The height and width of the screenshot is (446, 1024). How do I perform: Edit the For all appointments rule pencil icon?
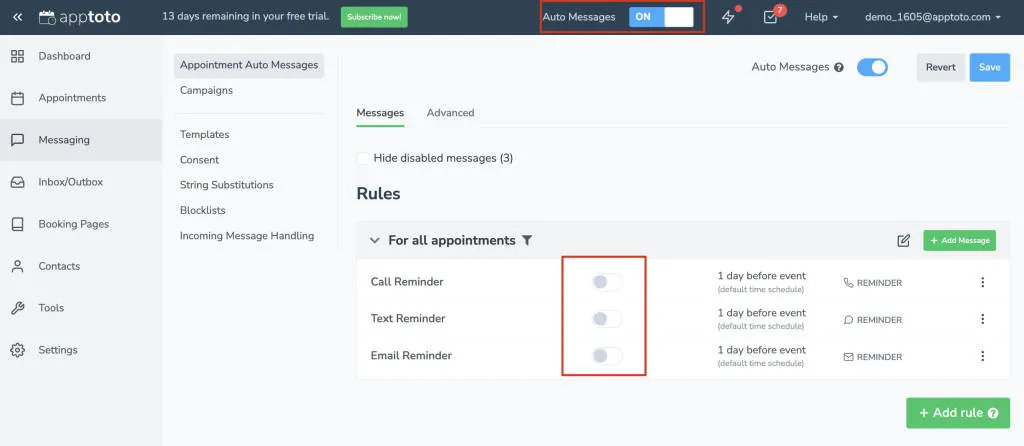[x=903, y=241]
